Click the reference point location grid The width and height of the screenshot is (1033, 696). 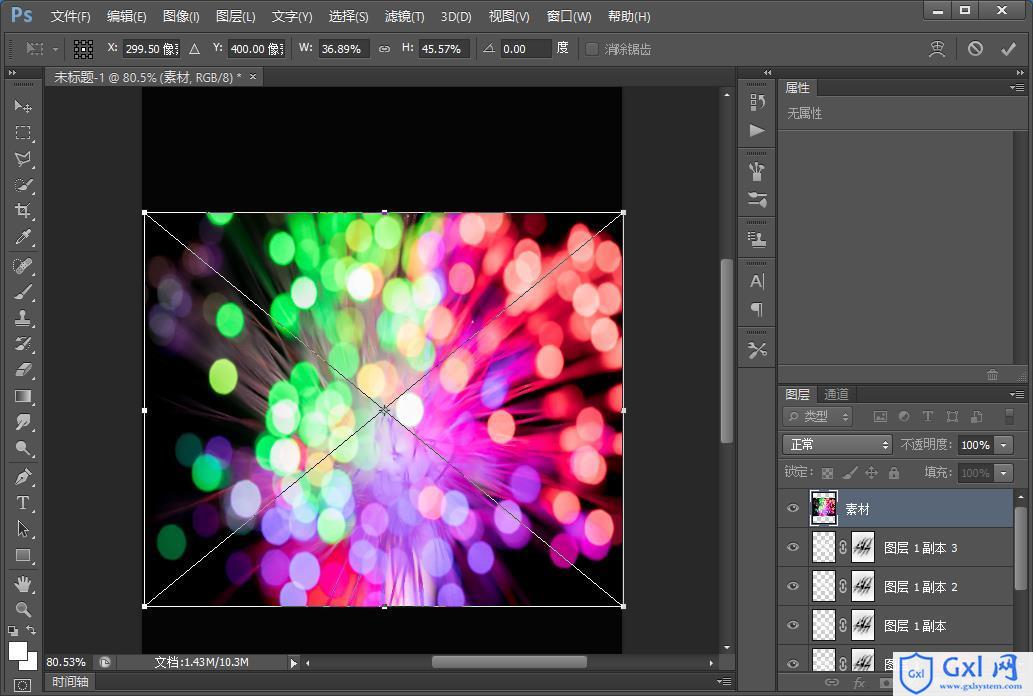coord(83,49)
